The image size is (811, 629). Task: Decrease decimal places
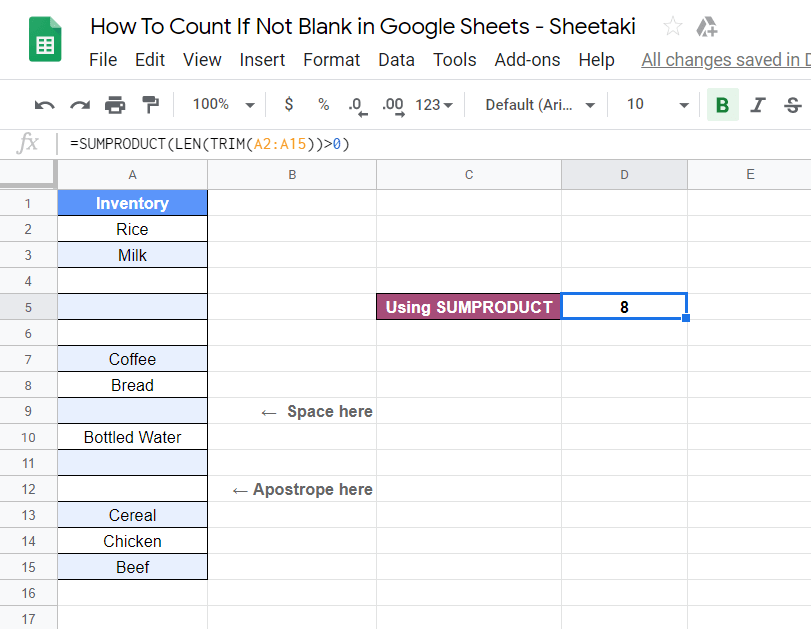point(356,104)
